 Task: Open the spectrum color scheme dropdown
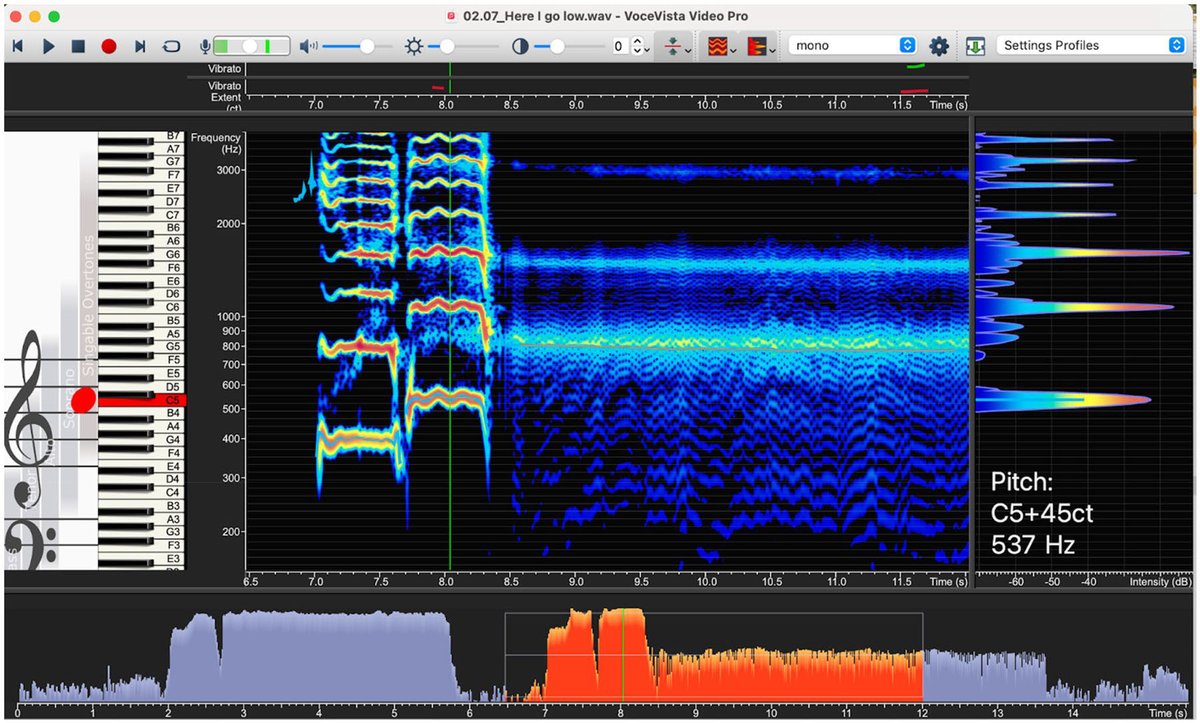click(763, 46)
